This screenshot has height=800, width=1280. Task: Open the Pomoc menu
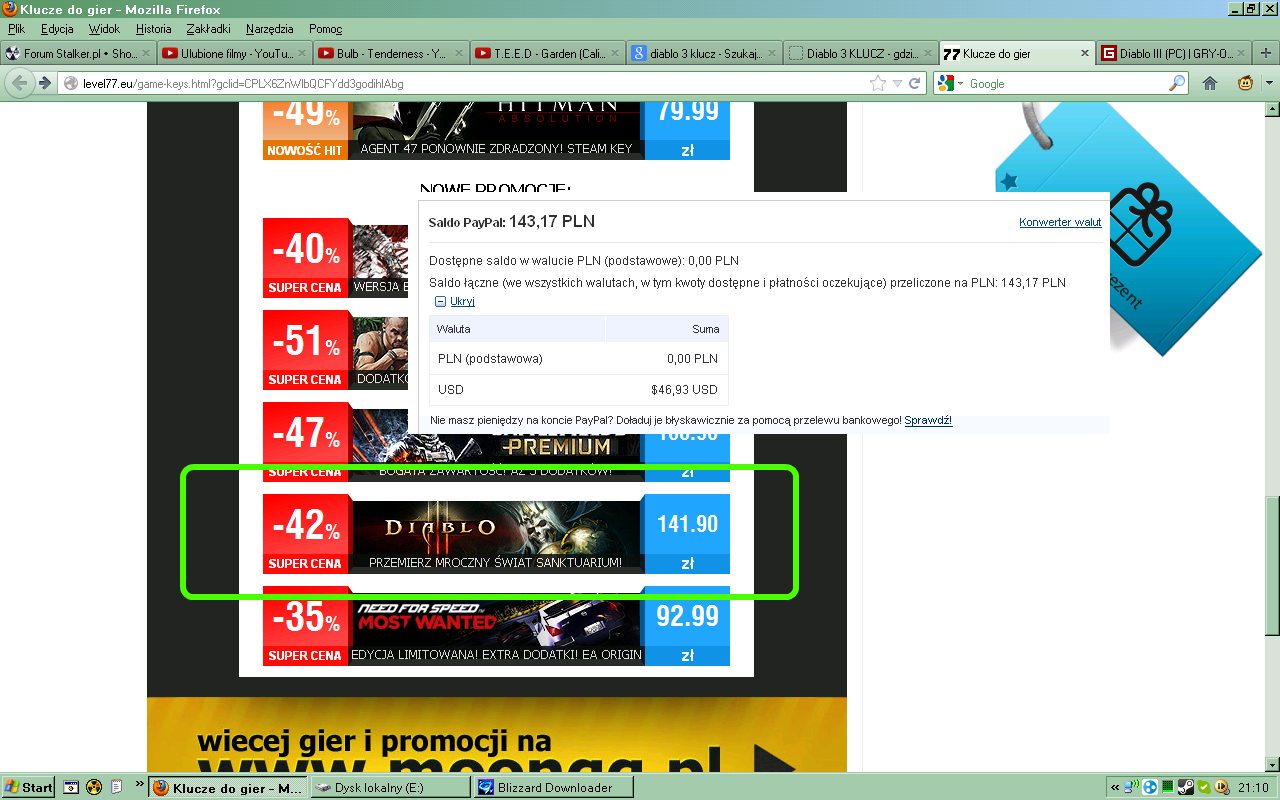pyautogui.click(x=325, y=29)
